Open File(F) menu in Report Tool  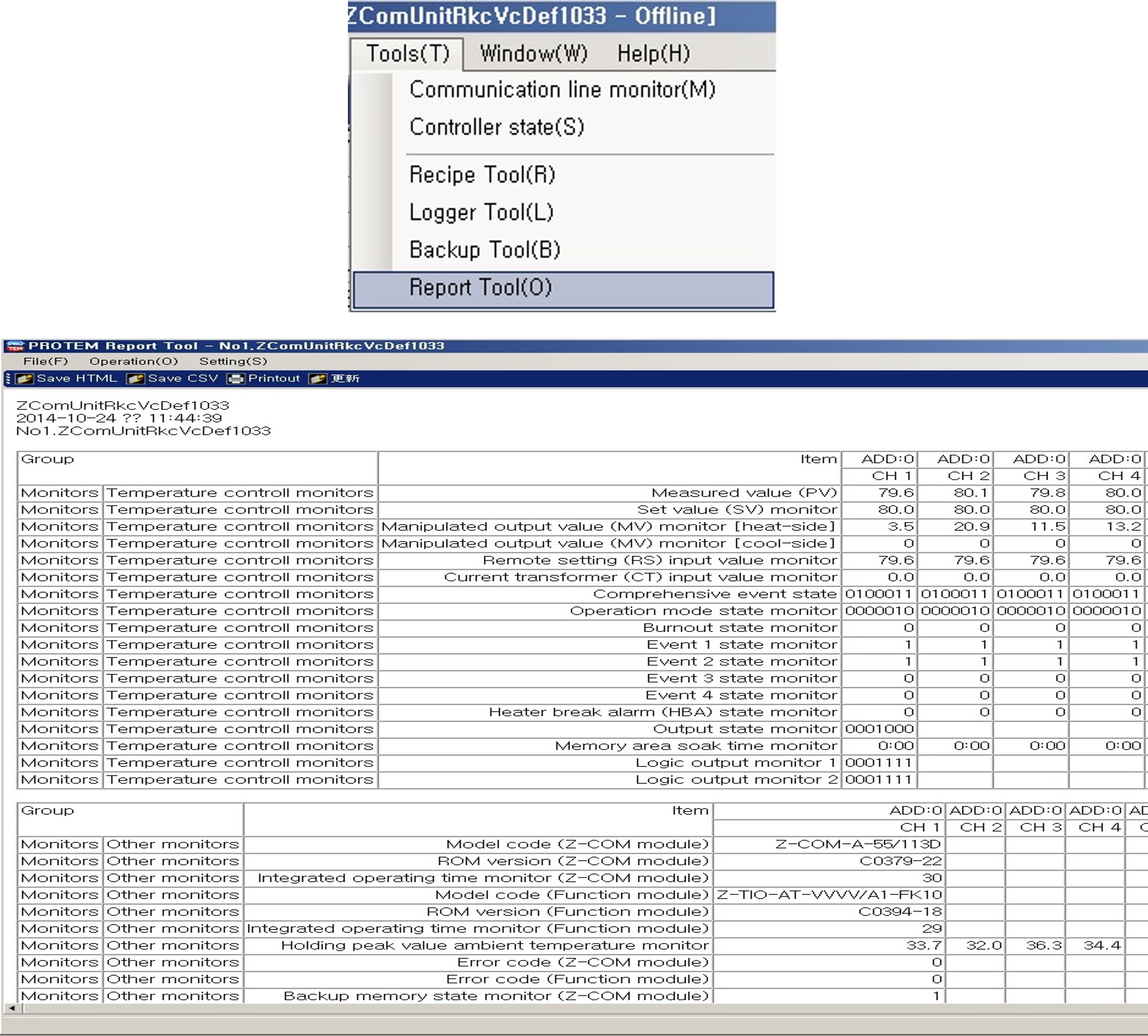(x=46, y=361)
